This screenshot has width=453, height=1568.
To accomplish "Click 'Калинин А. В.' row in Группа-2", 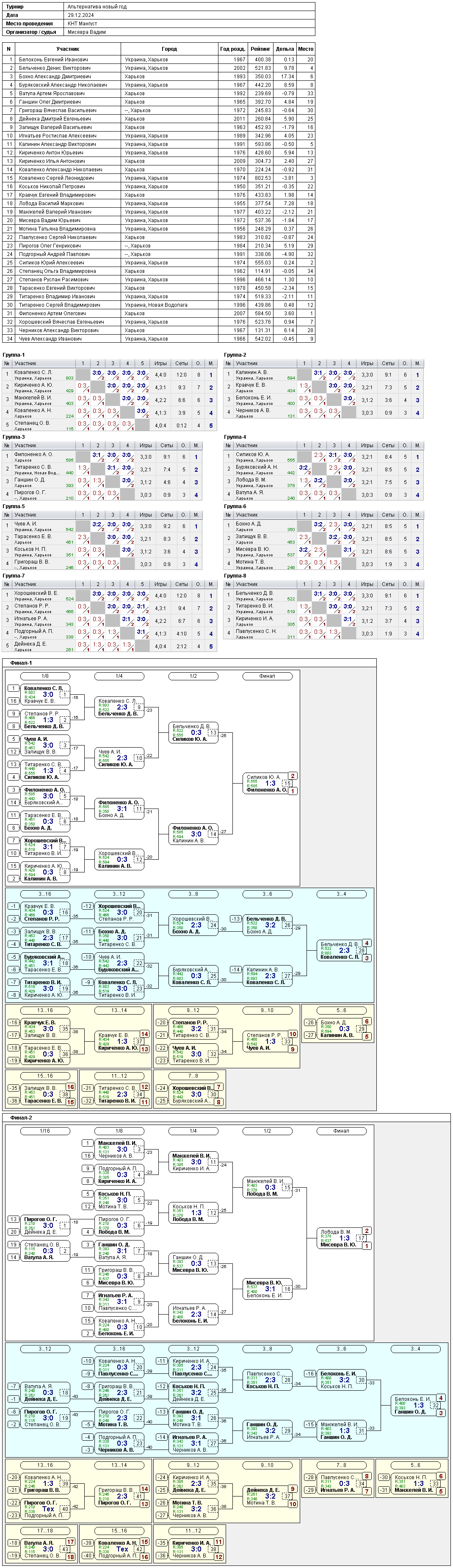I will [x=323, y=375].
